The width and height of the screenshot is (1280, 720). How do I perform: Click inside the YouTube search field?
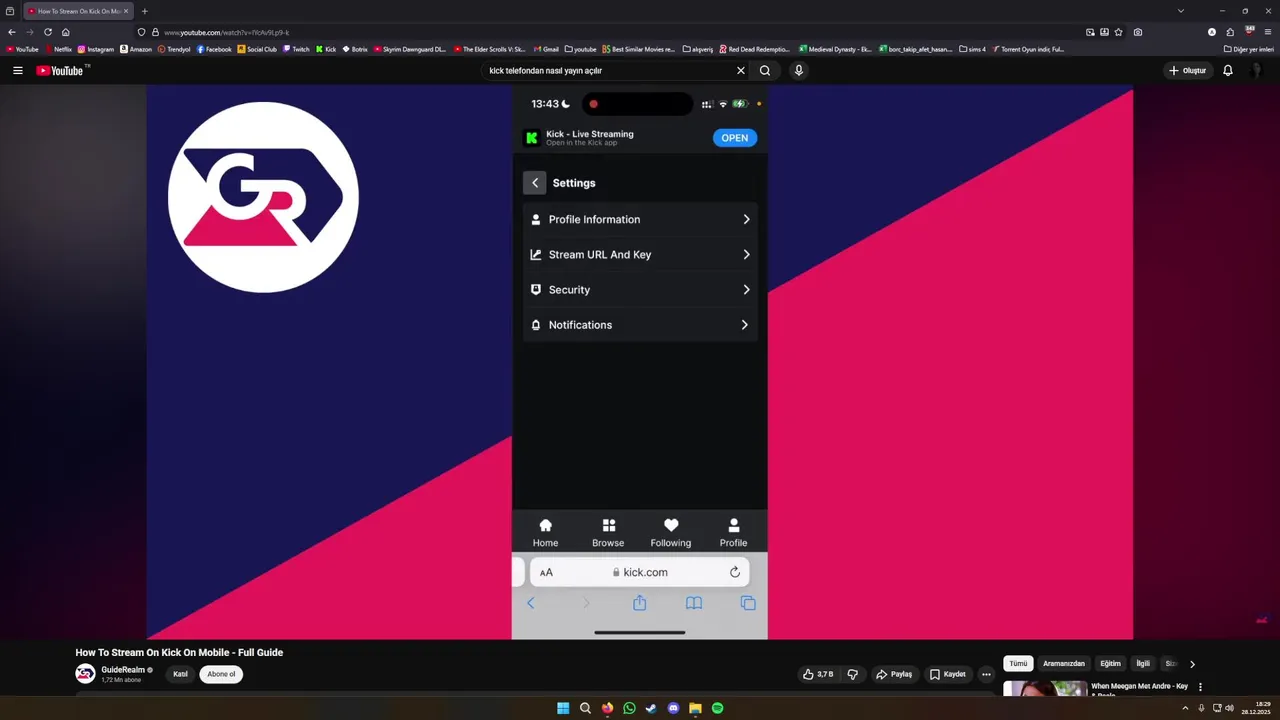[608, 70]
